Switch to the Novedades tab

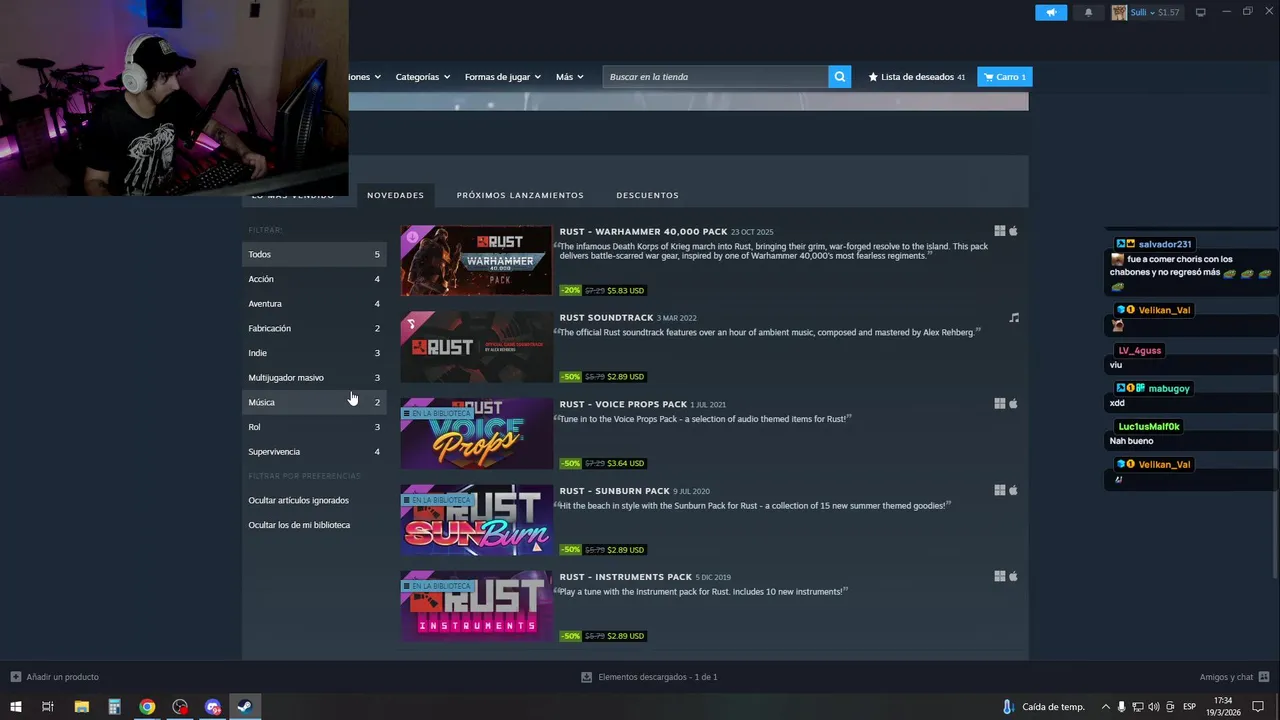point(395,195)
